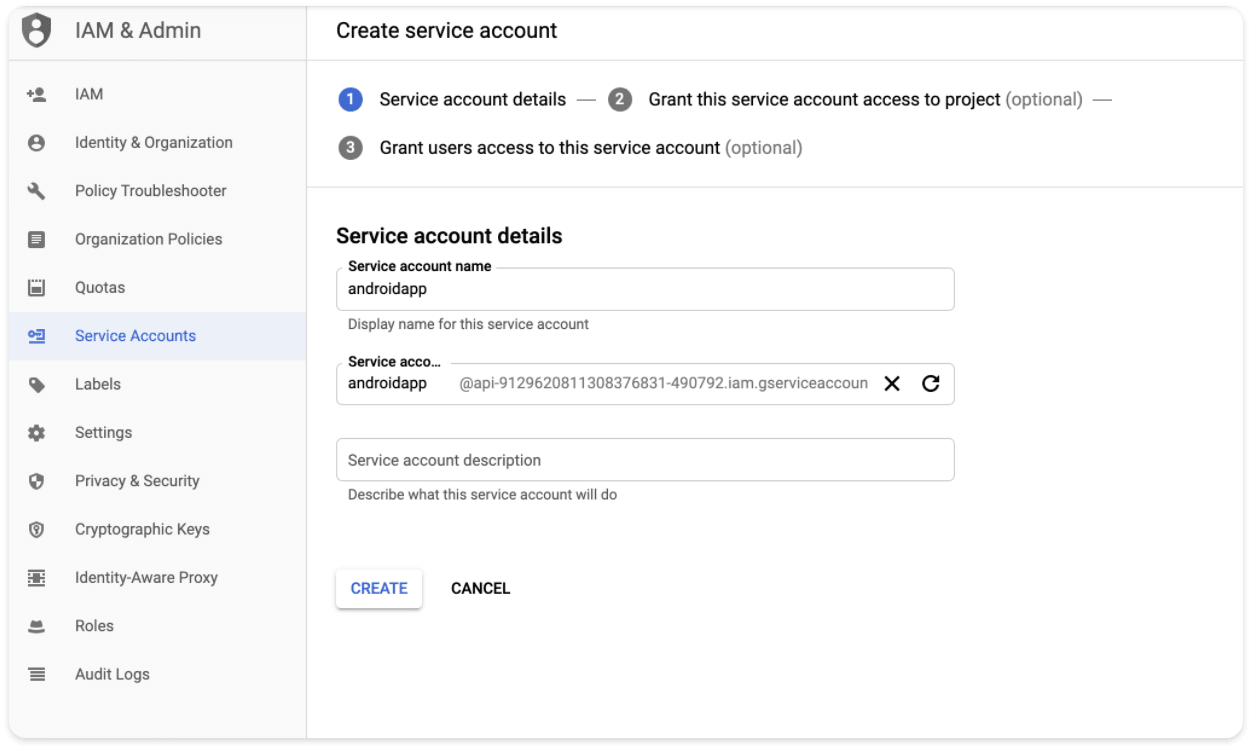Open Audit Logs in sidebar

click(x=157, y=675)
